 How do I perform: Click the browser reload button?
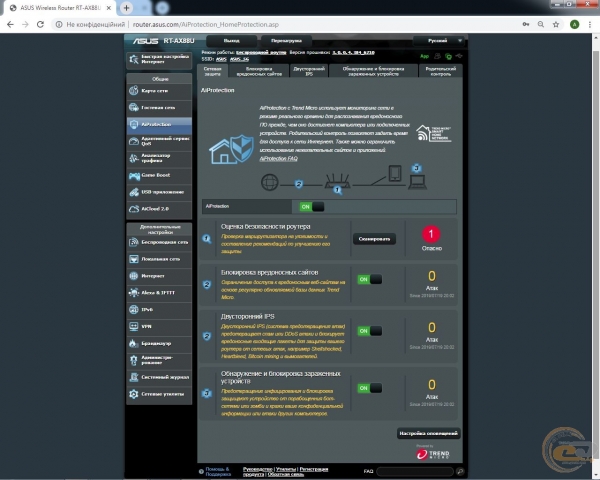tap(40, 24)
